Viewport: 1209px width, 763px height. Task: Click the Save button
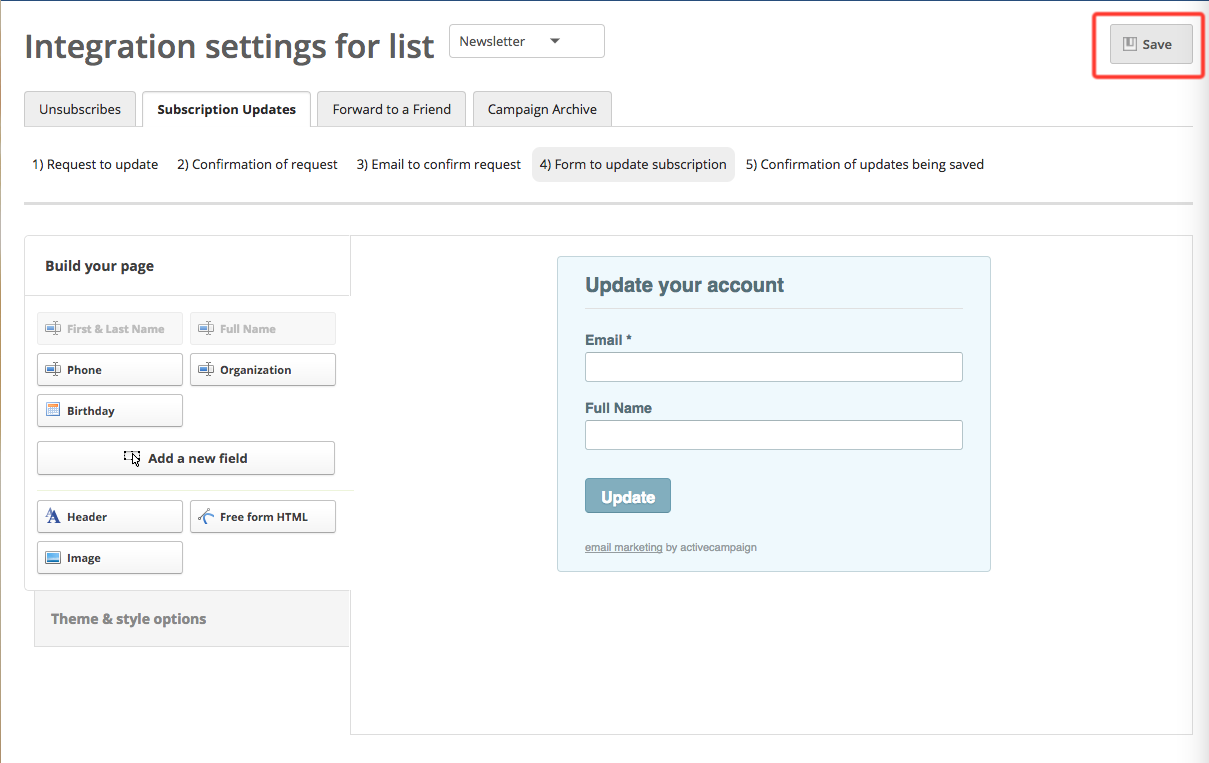1149,43
